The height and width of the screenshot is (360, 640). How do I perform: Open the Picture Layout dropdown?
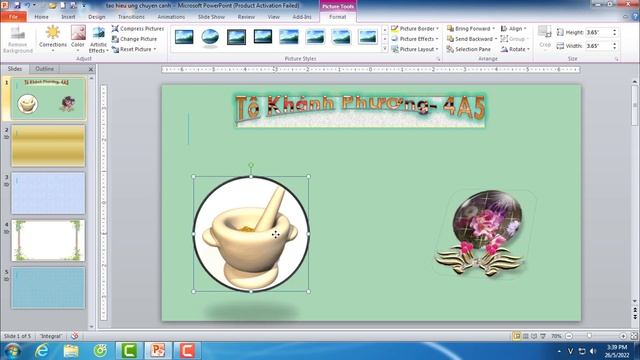[x=415, y=49]
